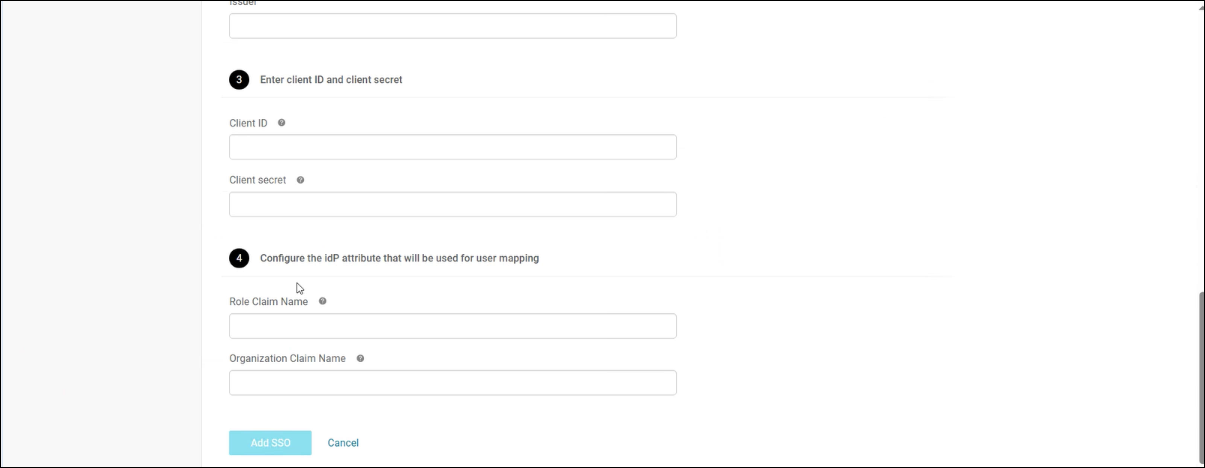Focus the Role Claim Name field
Image resolution: width=1205 pixels, height=468 pixels.
[x=452, y=326]
